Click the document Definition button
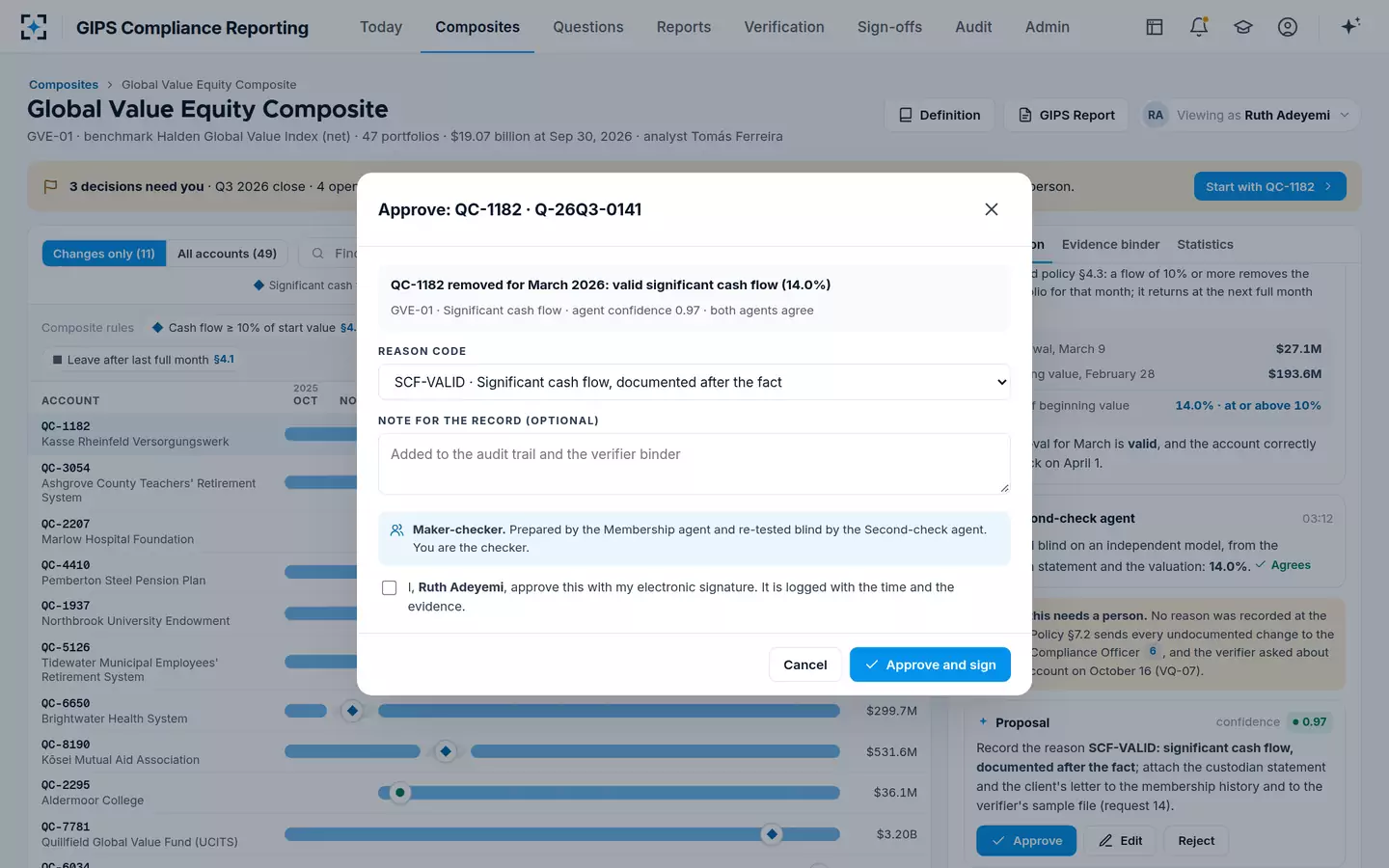 (940, 115)
